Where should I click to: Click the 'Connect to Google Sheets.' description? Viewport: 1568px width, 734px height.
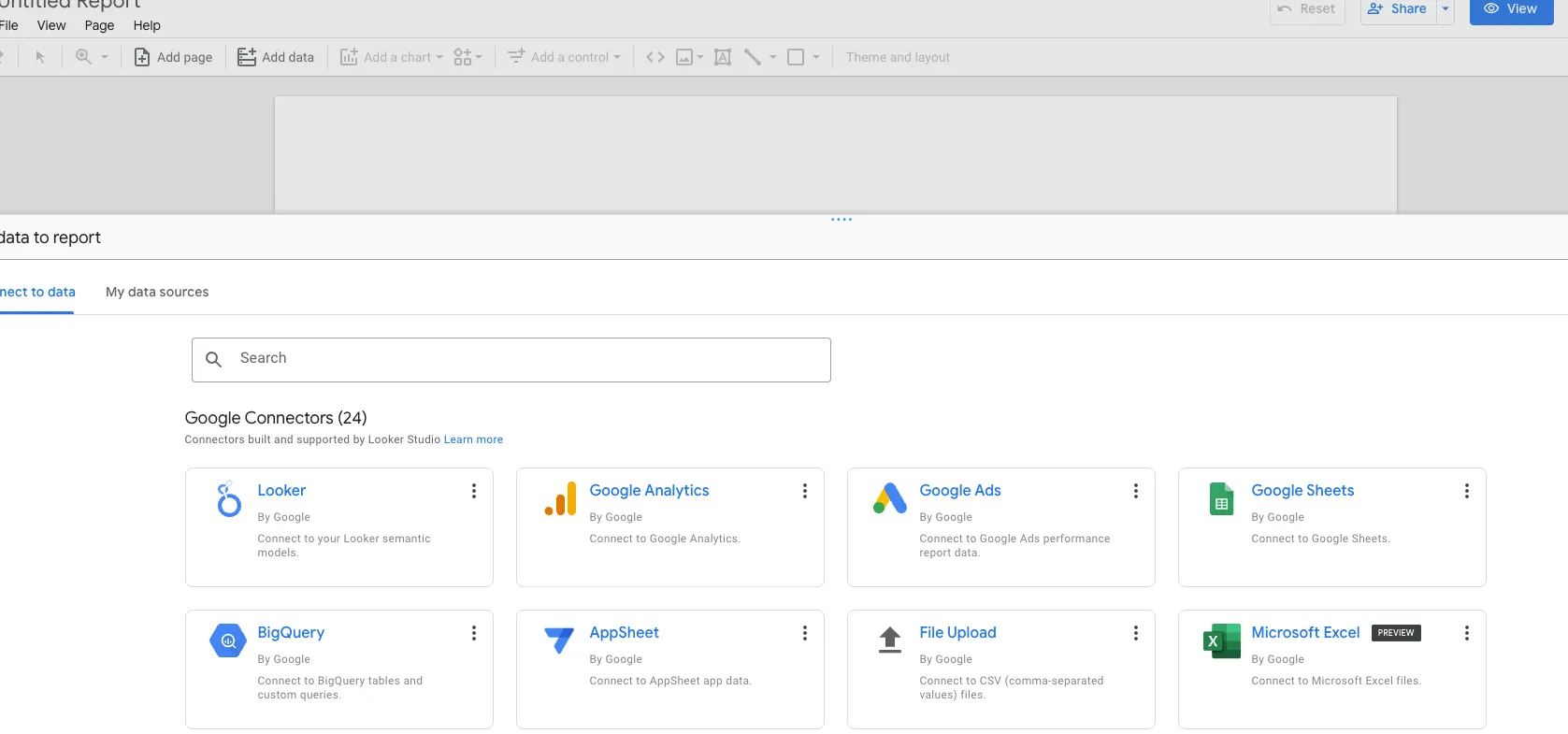(1320, 539)
